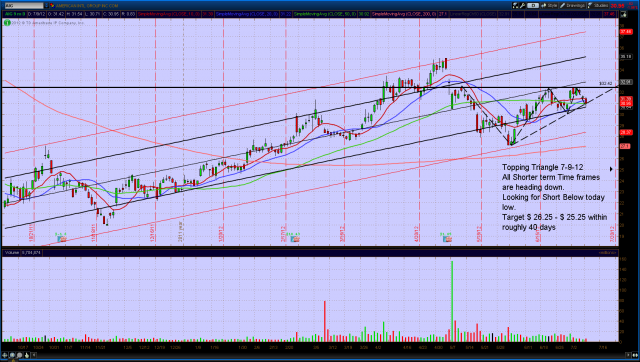
Task: Click the 35.18 price axis bubble
Action: click(x=626, y=57)
